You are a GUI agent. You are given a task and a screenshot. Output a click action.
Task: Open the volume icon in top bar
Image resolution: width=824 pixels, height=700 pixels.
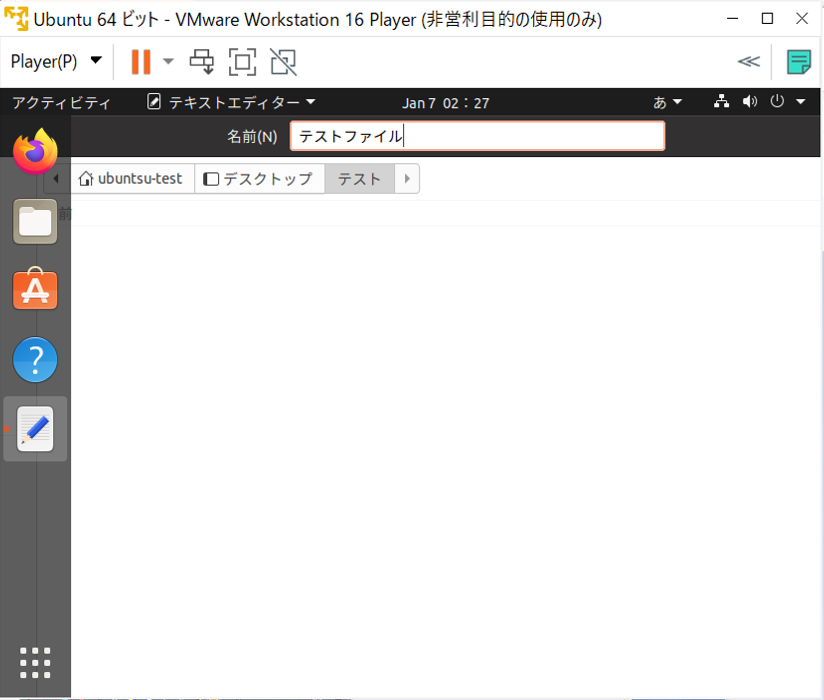point(750,101)
